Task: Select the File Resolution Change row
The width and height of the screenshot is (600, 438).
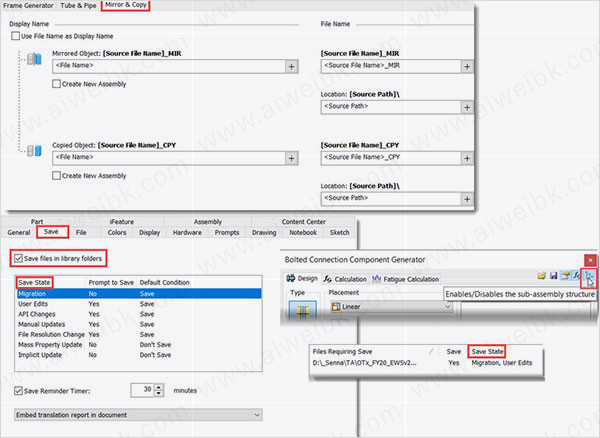Action: (139, 334)
